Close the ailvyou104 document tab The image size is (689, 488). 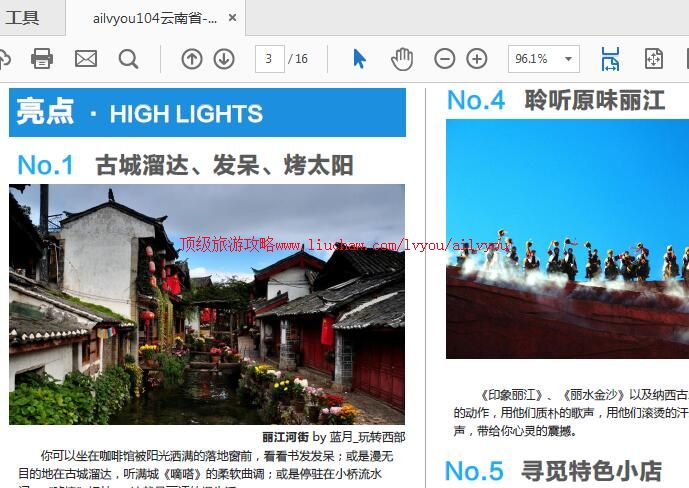click(233, 18)
